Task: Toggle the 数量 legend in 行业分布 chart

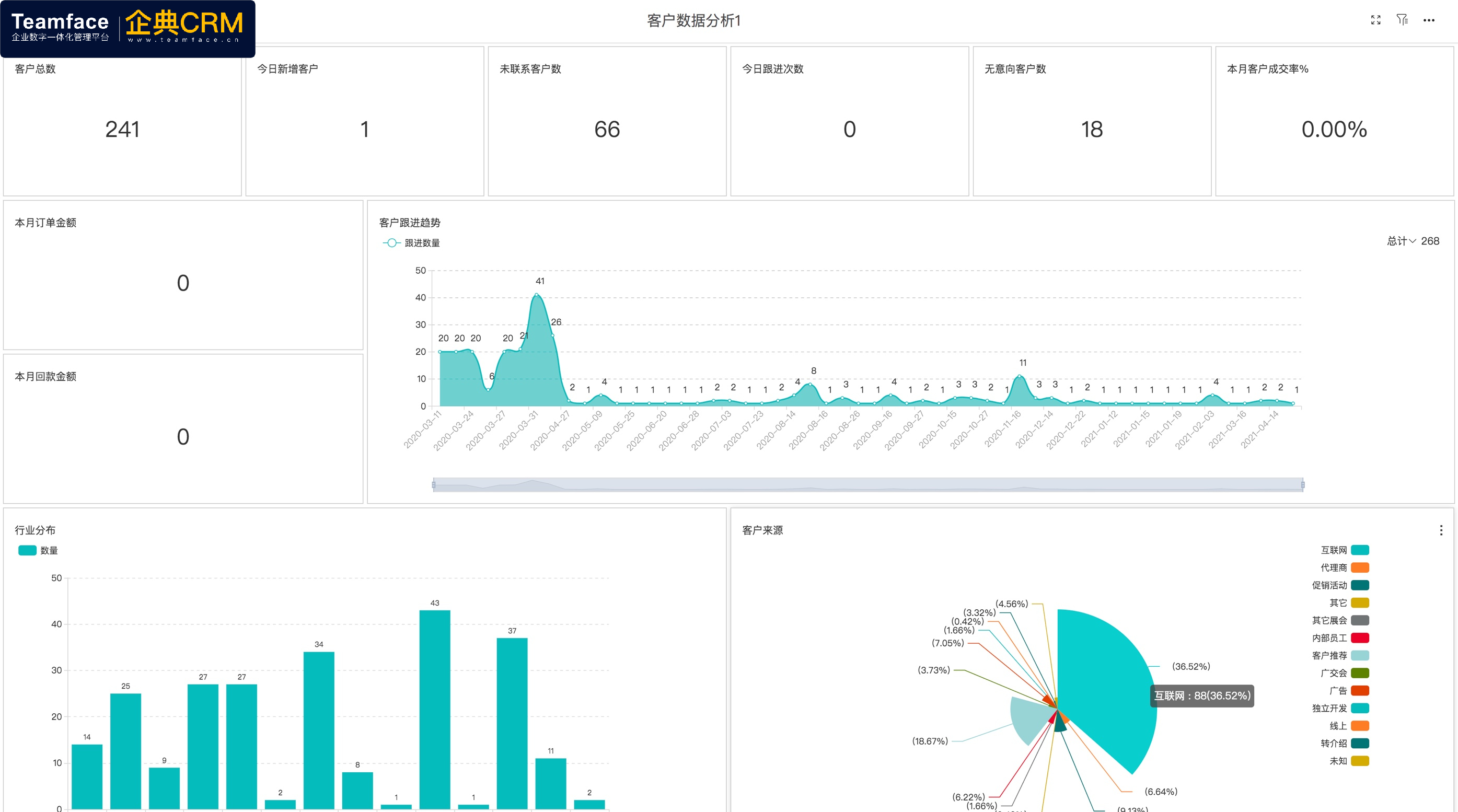Action: pyautogui.click(x=38, y=551)
